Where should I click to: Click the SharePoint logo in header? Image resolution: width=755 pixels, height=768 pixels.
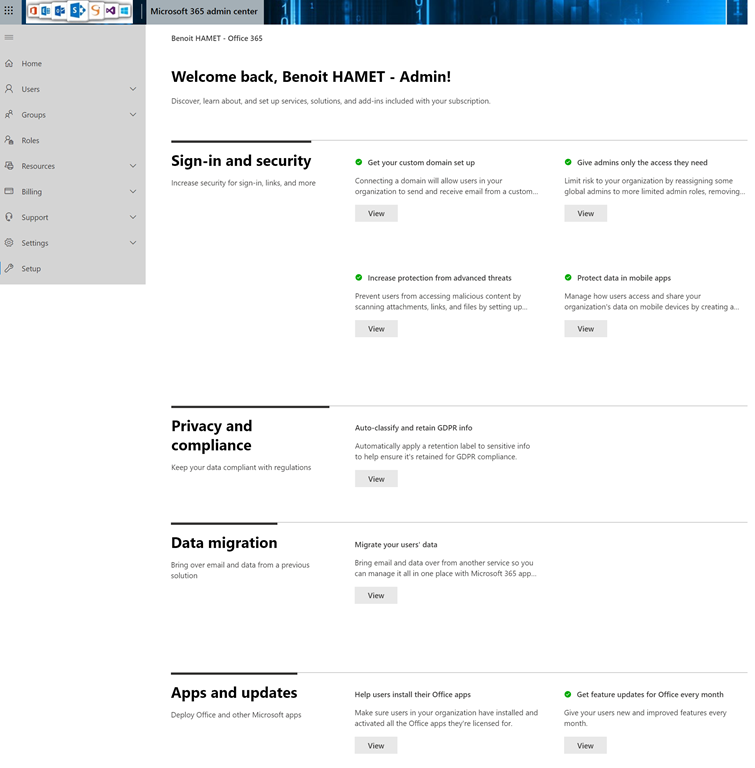click(77, 10)
